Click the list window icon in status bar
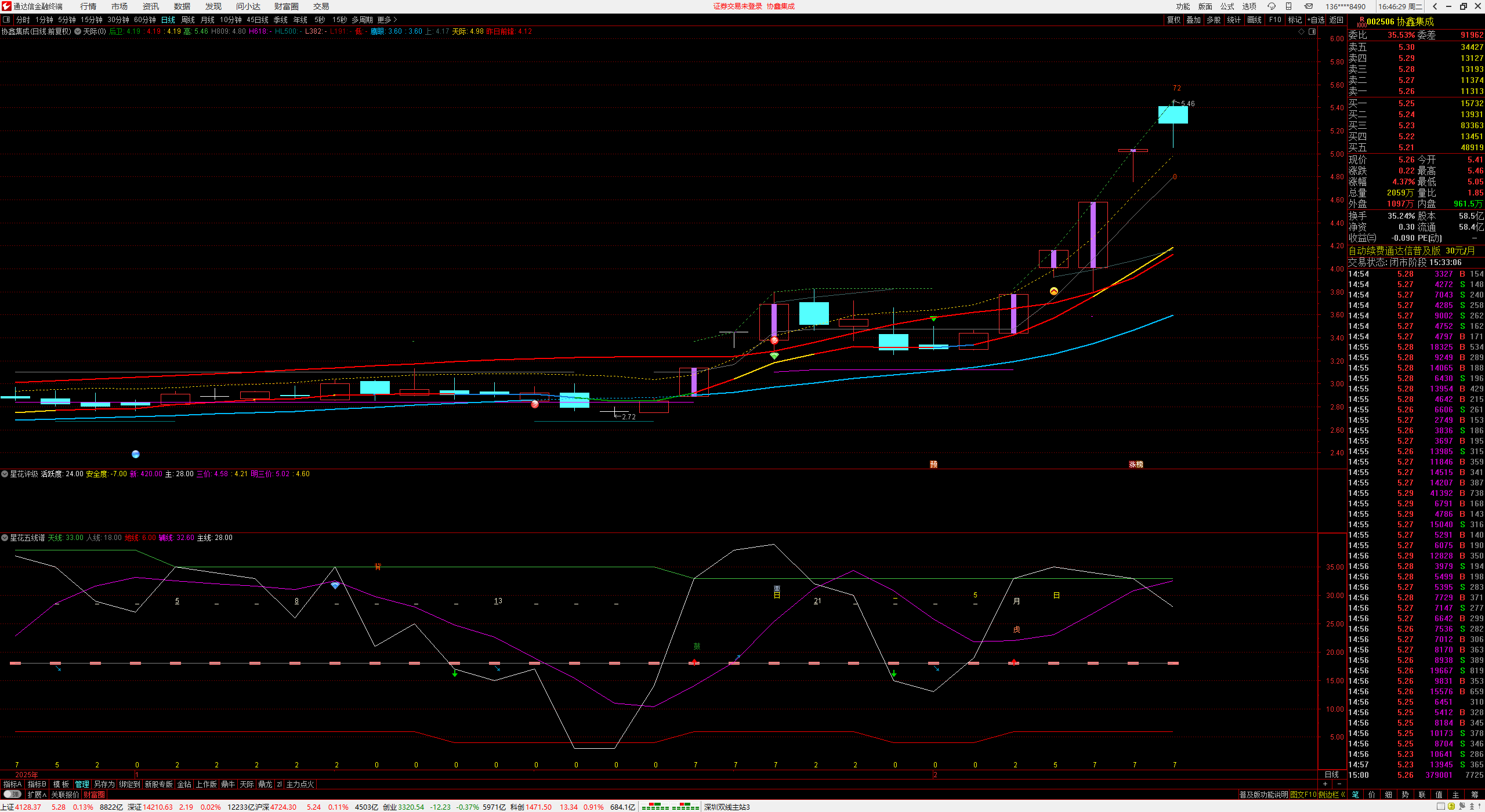Viewport: 1485px width, 812px height. click(1441, 807)
